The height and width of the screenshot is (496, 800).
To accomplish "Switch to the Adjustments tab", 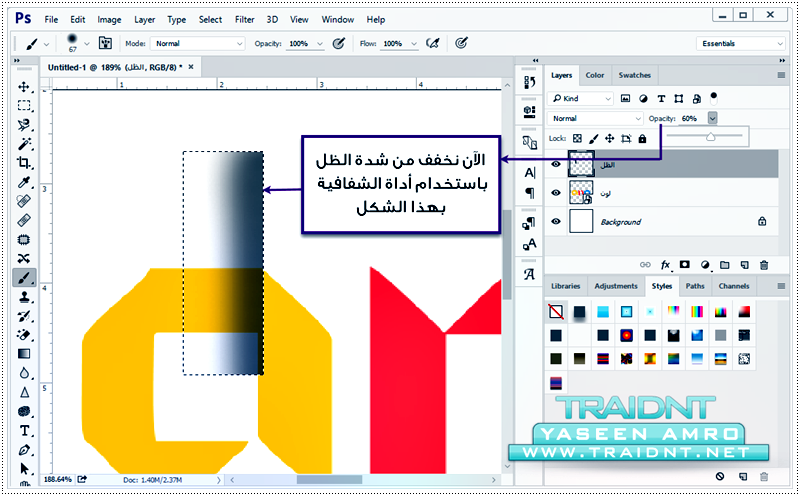I will tap(616, 286).
